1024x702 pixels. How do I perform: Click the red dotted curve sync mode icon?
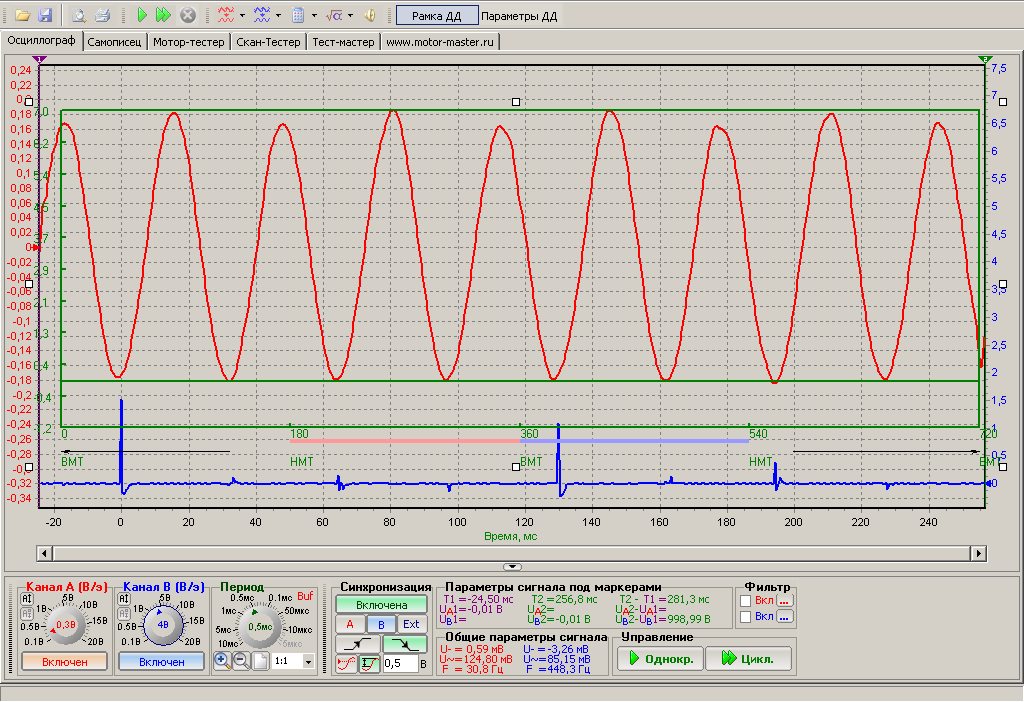[346, 664]
